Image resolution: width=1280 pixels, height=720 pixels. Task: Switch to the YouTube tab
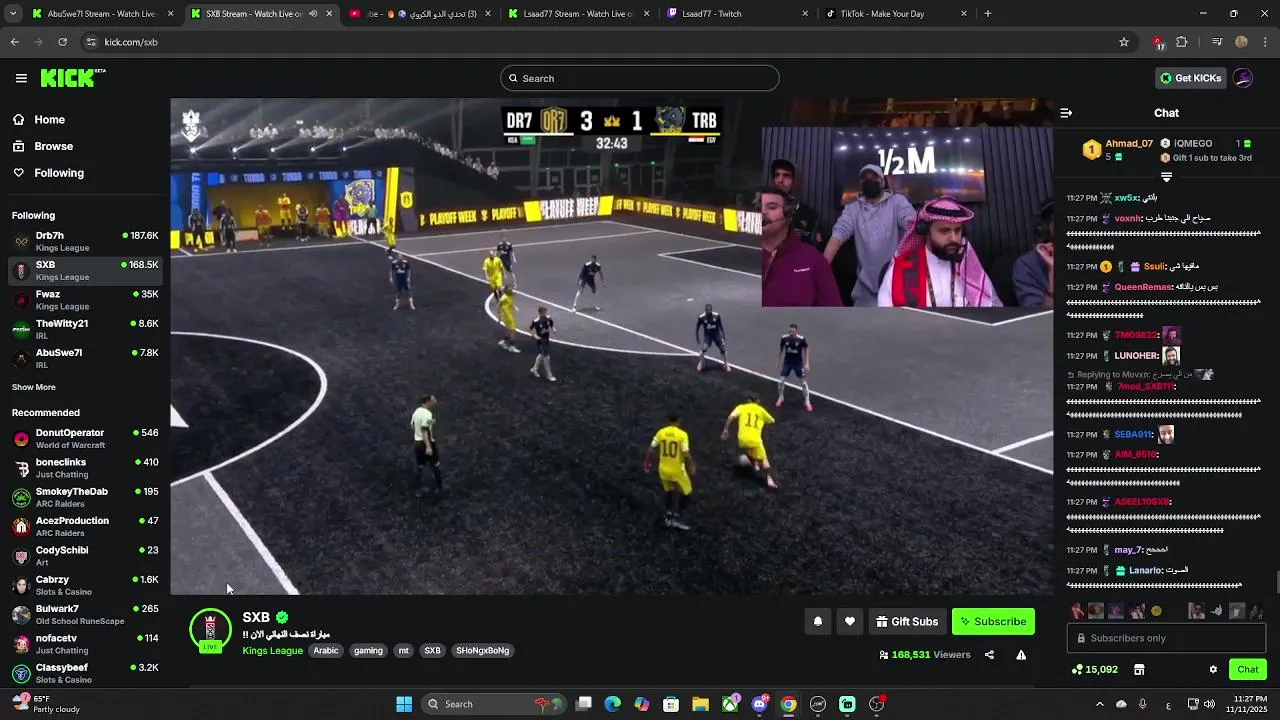pos(418,14)
